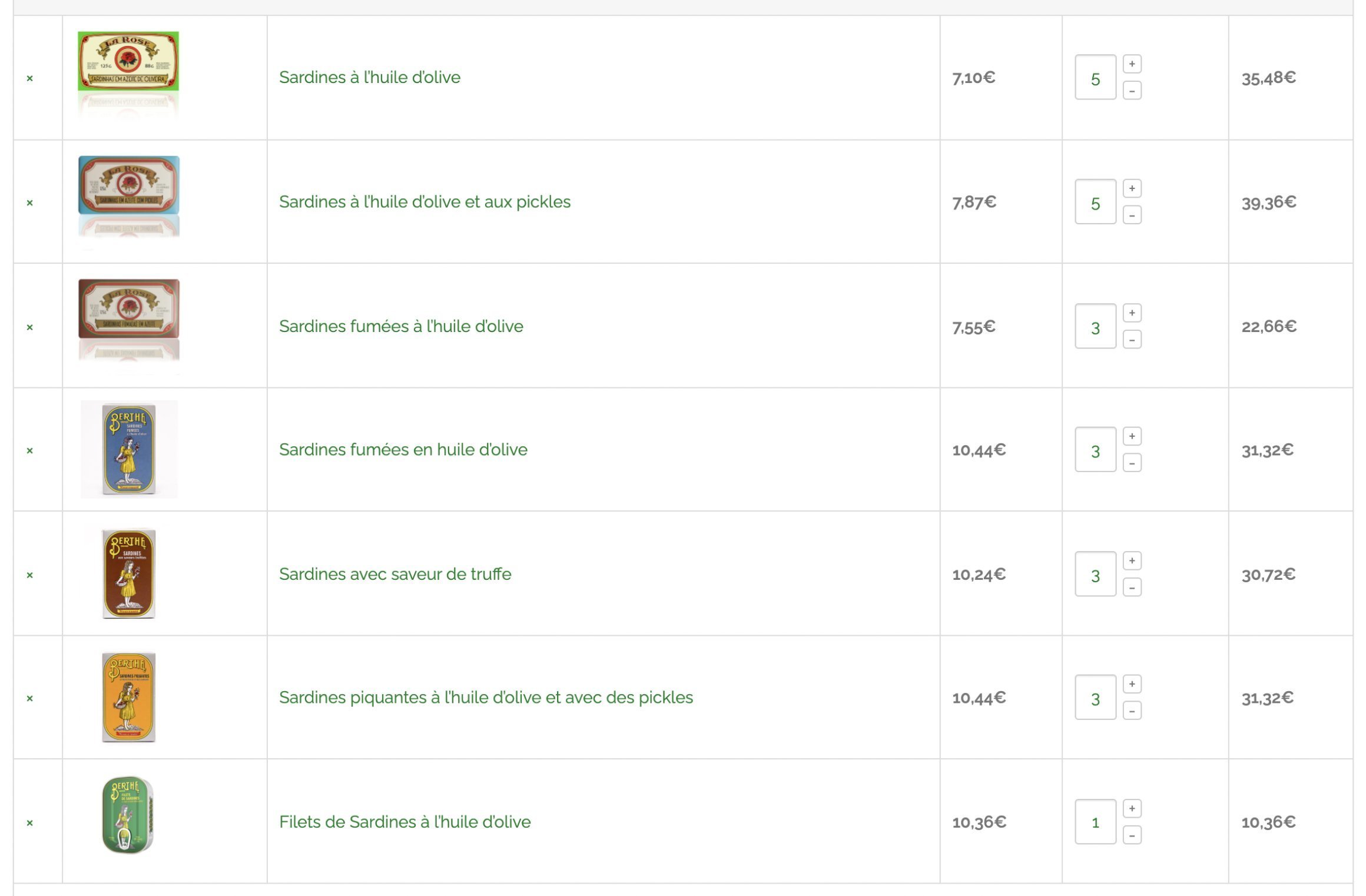Open the Sardines à l'huile d'olive et aux pickles link
The height and width of the screenshot is (896, 1366).
pyautogui.click(x=425, y=202)
